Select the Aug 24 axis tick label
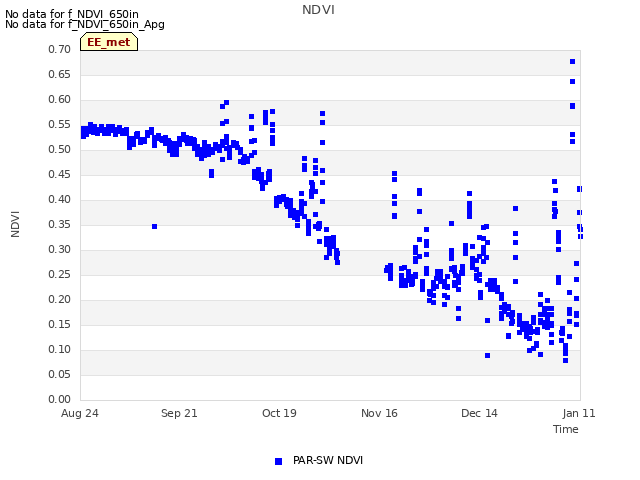This screenshot has height=480, width=640. [x=80, y=413]
